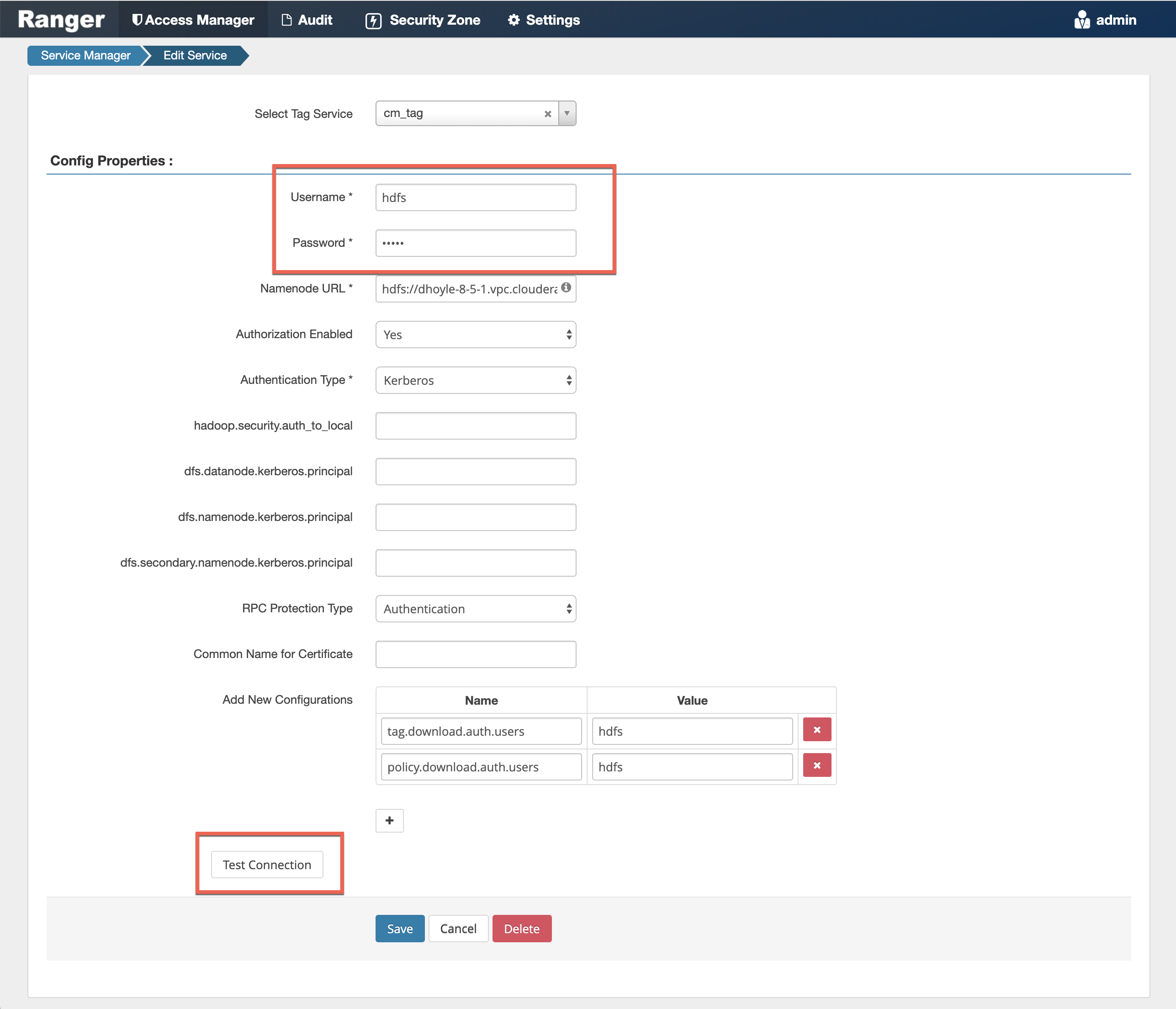1176x1009 pixels.
Task: Go to the Audit tab
Action: [307, 20]
